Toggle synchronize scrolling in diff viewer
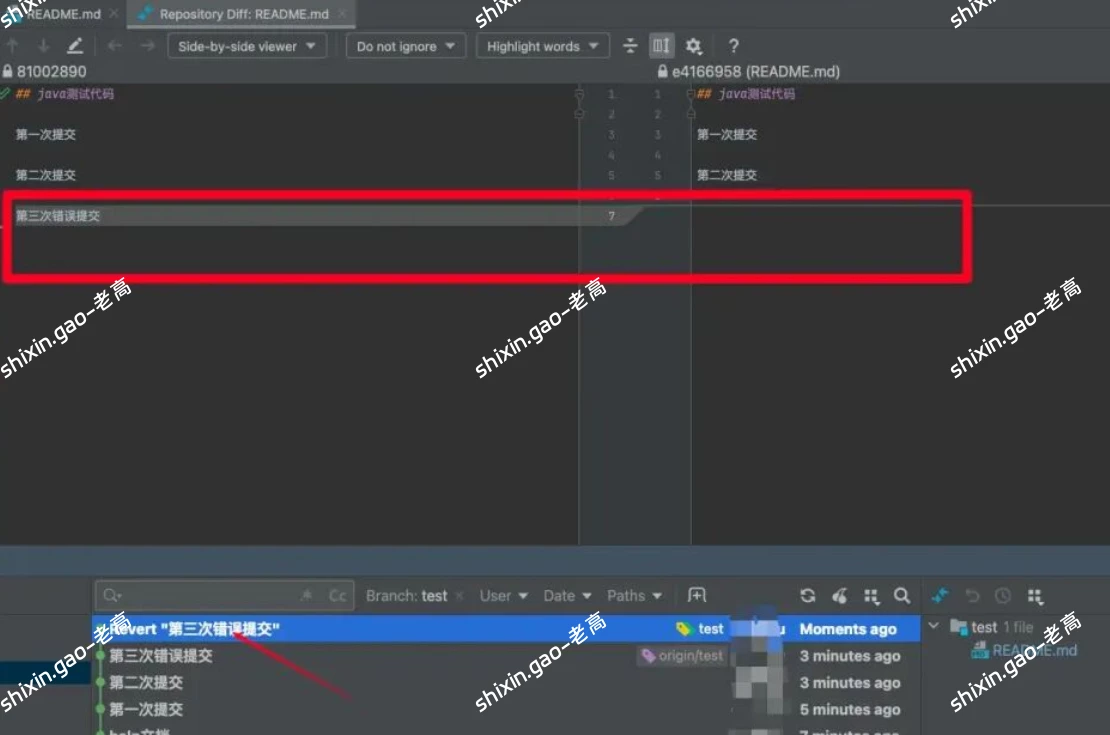 [x=661, y=46]
